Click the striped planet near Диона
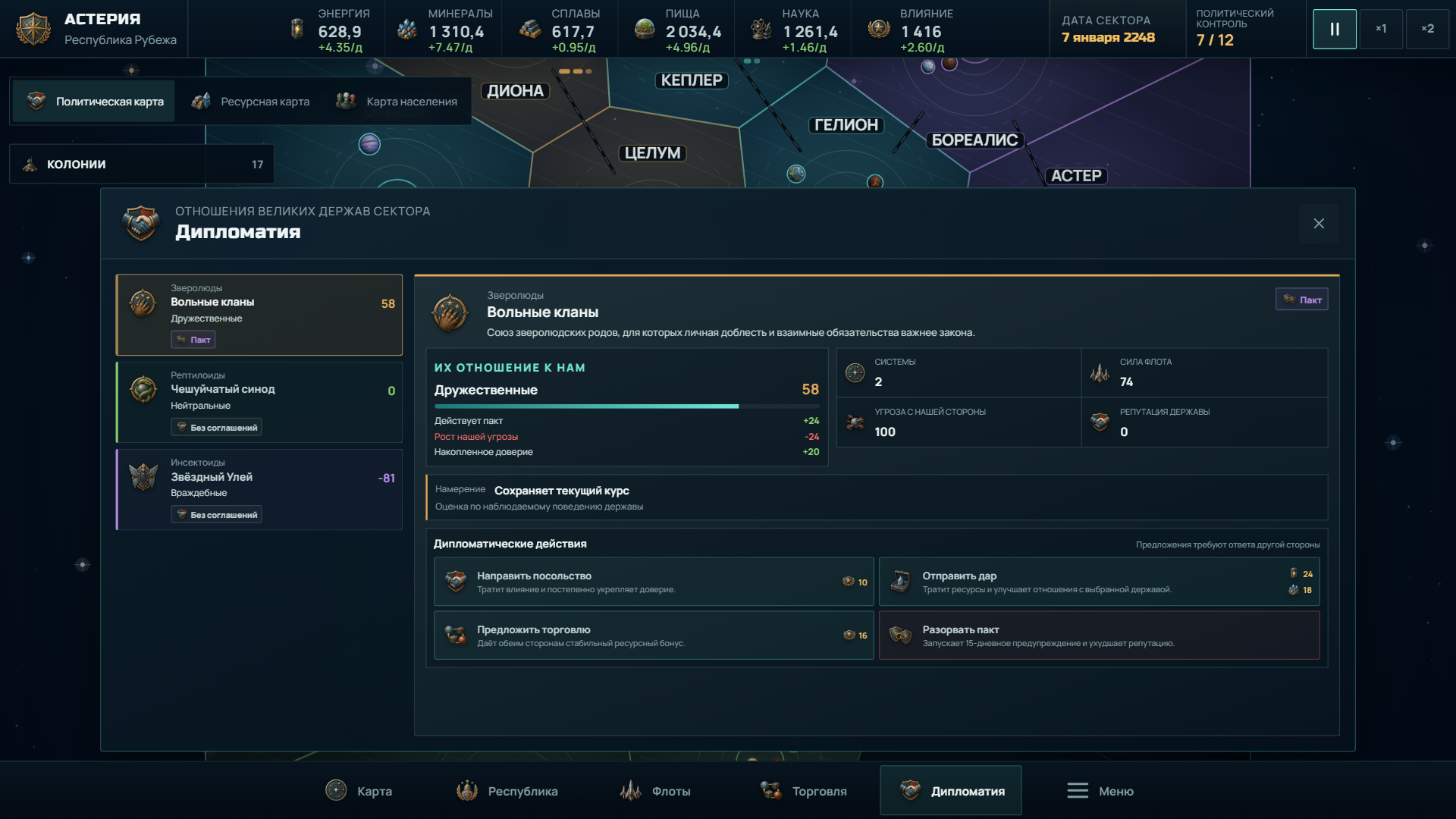The height and width of the screenshot is (819, 1456). tap(369, 143)
